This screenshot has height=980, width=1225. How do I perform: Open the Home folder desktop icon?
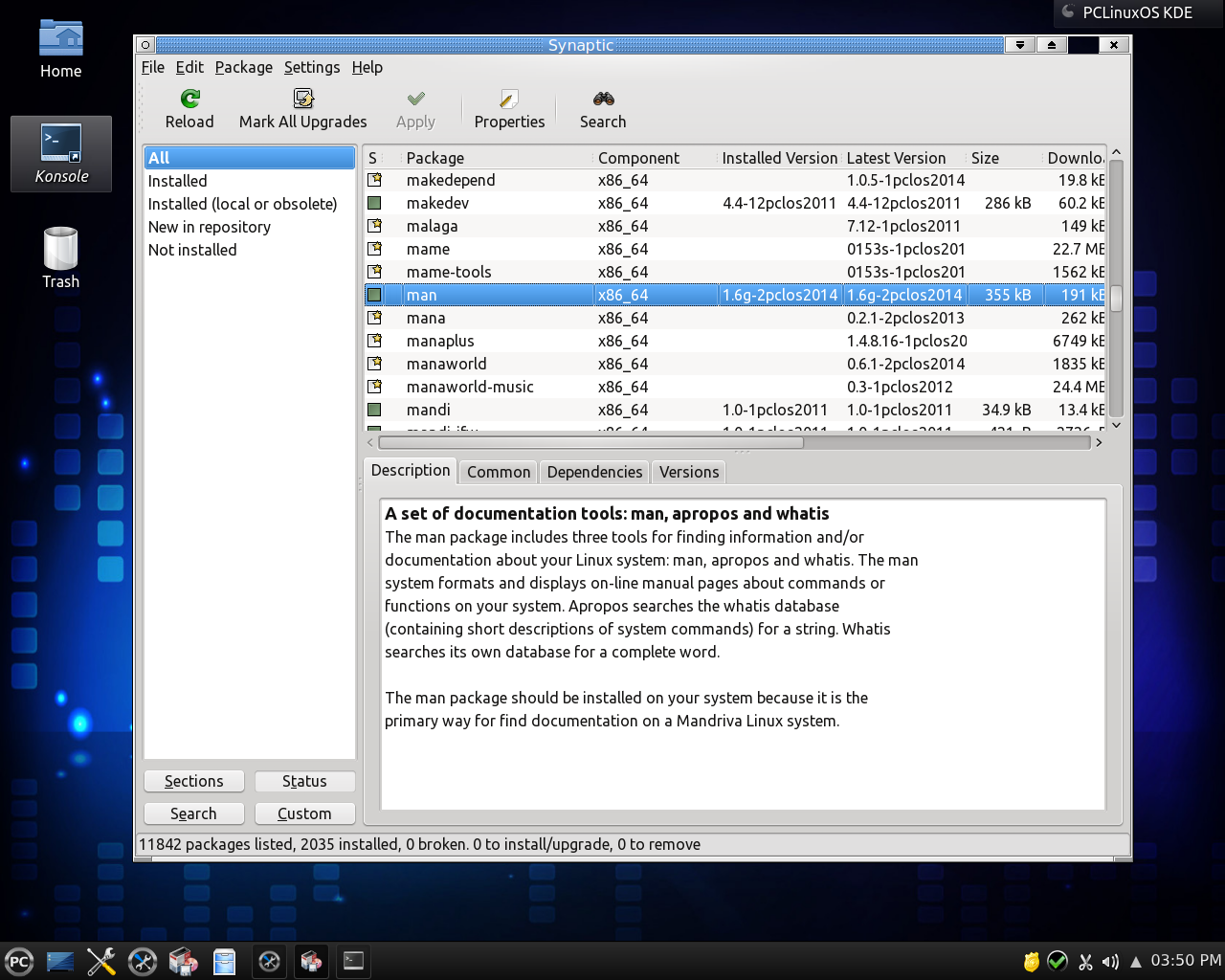61,50
